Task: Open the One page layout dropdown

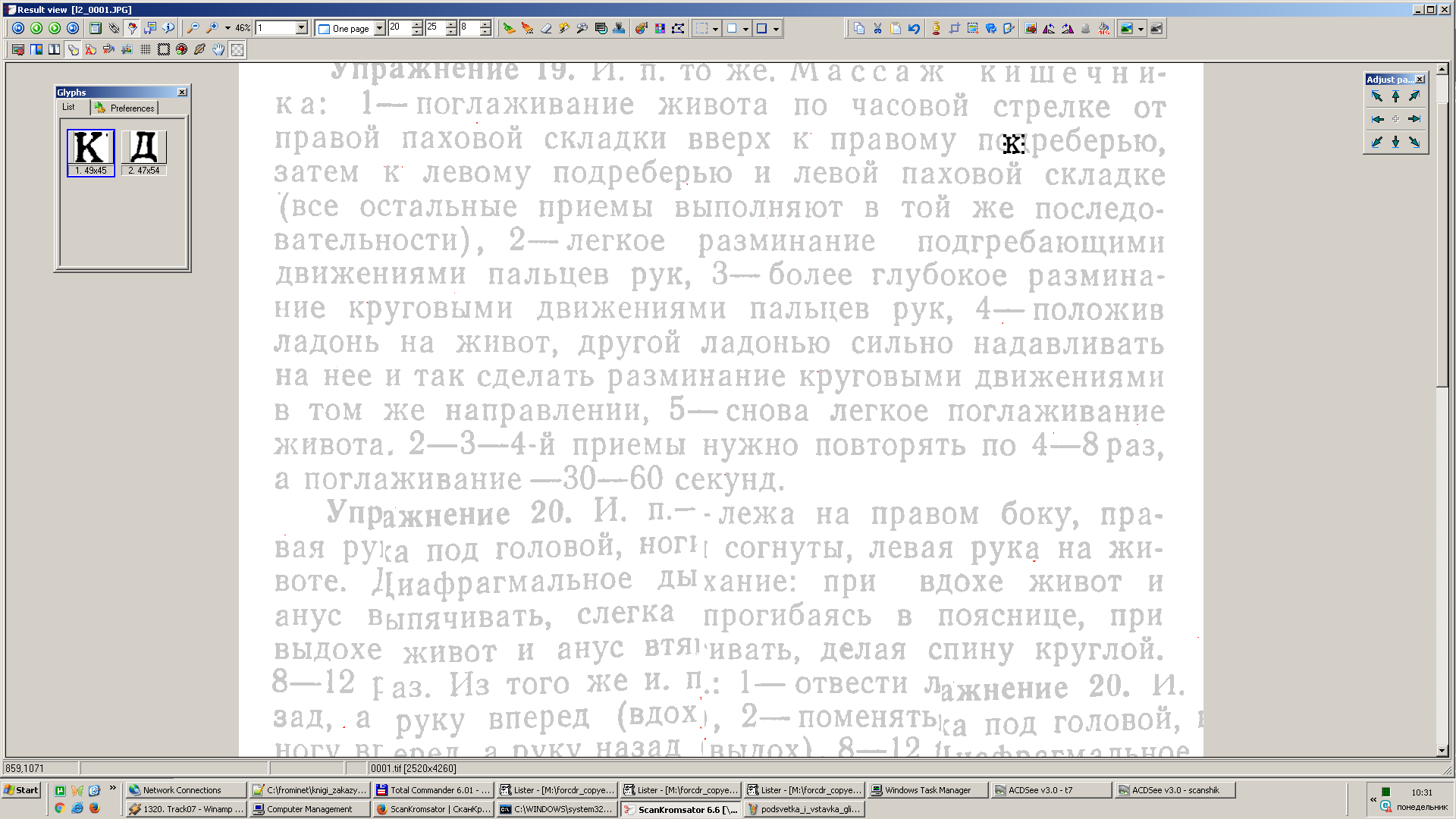Action: [x=380, y=28]
